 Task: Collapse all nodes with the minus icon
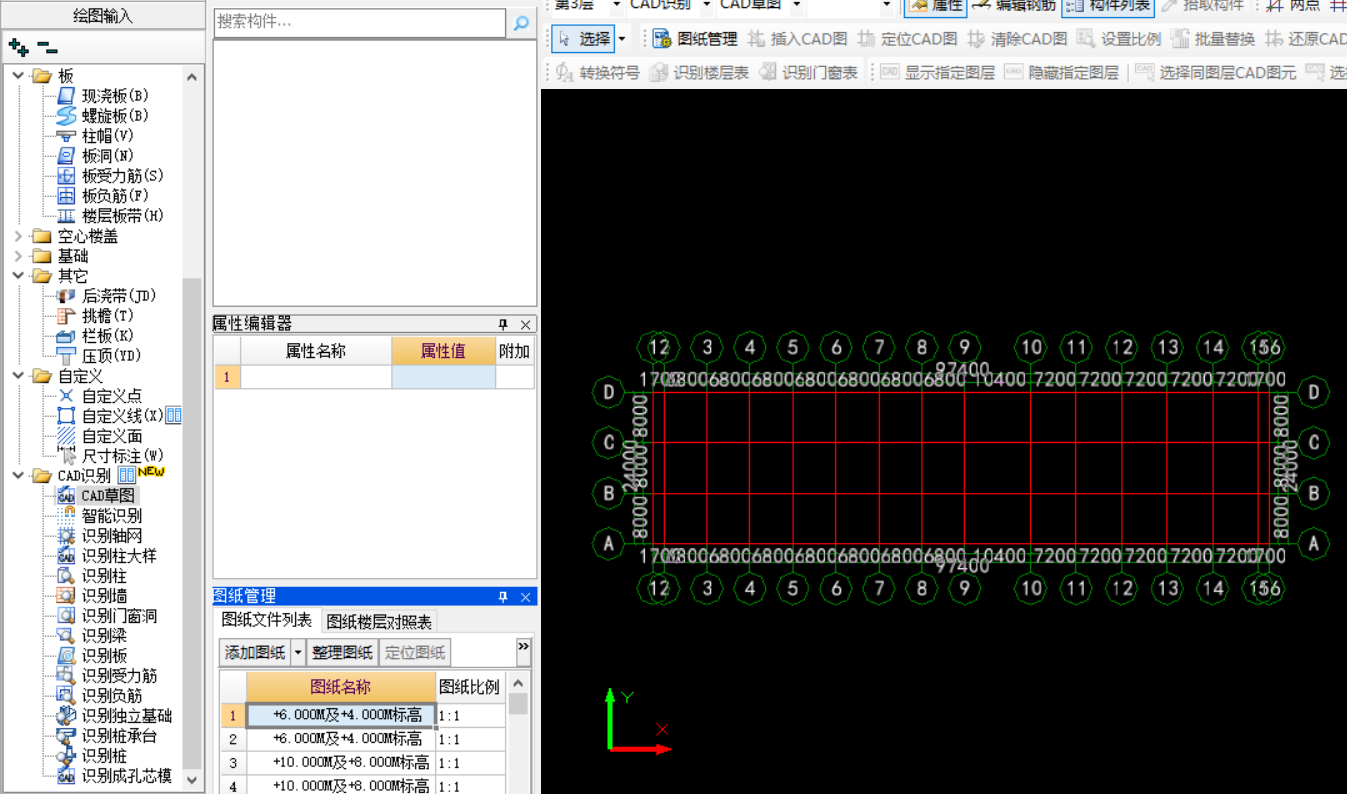click(x=47, y=47)
